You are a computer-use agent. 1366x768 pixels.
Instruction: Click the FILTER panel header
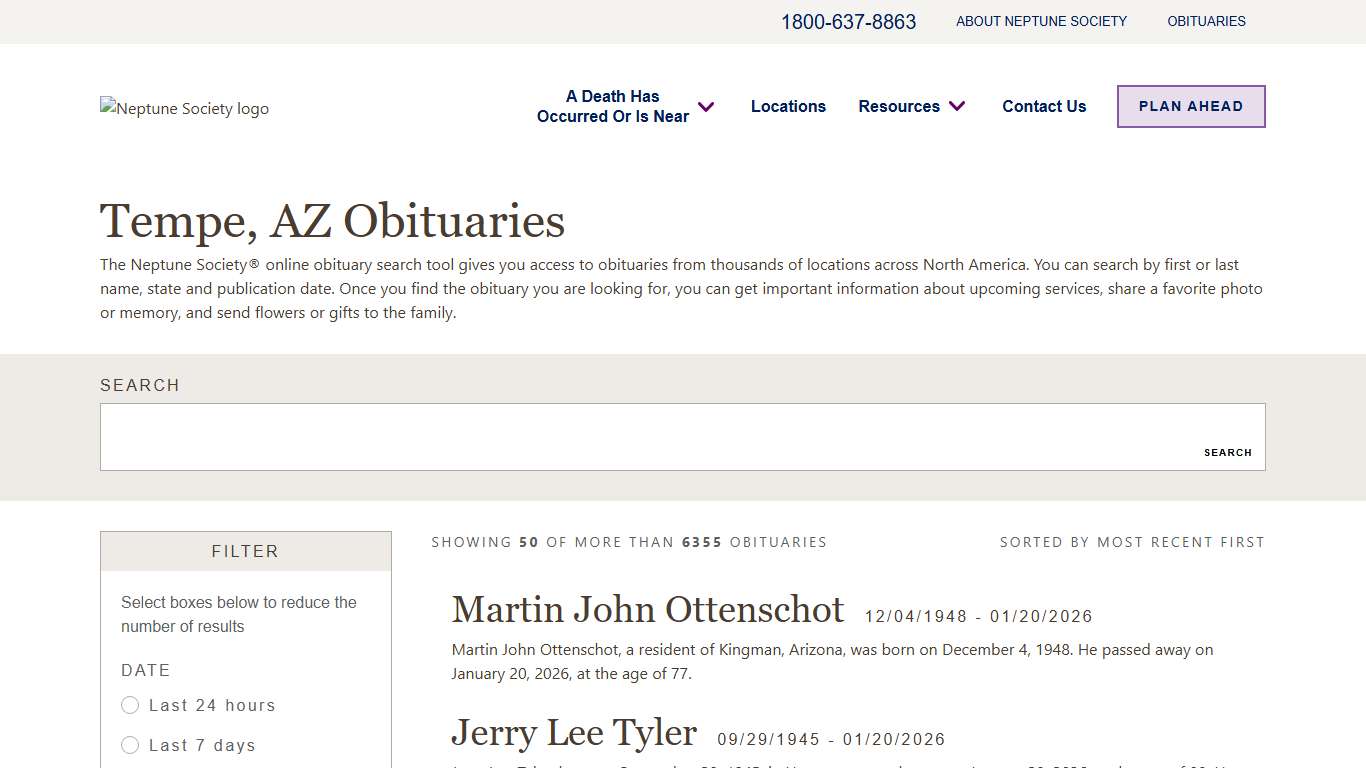click(245, 551)
